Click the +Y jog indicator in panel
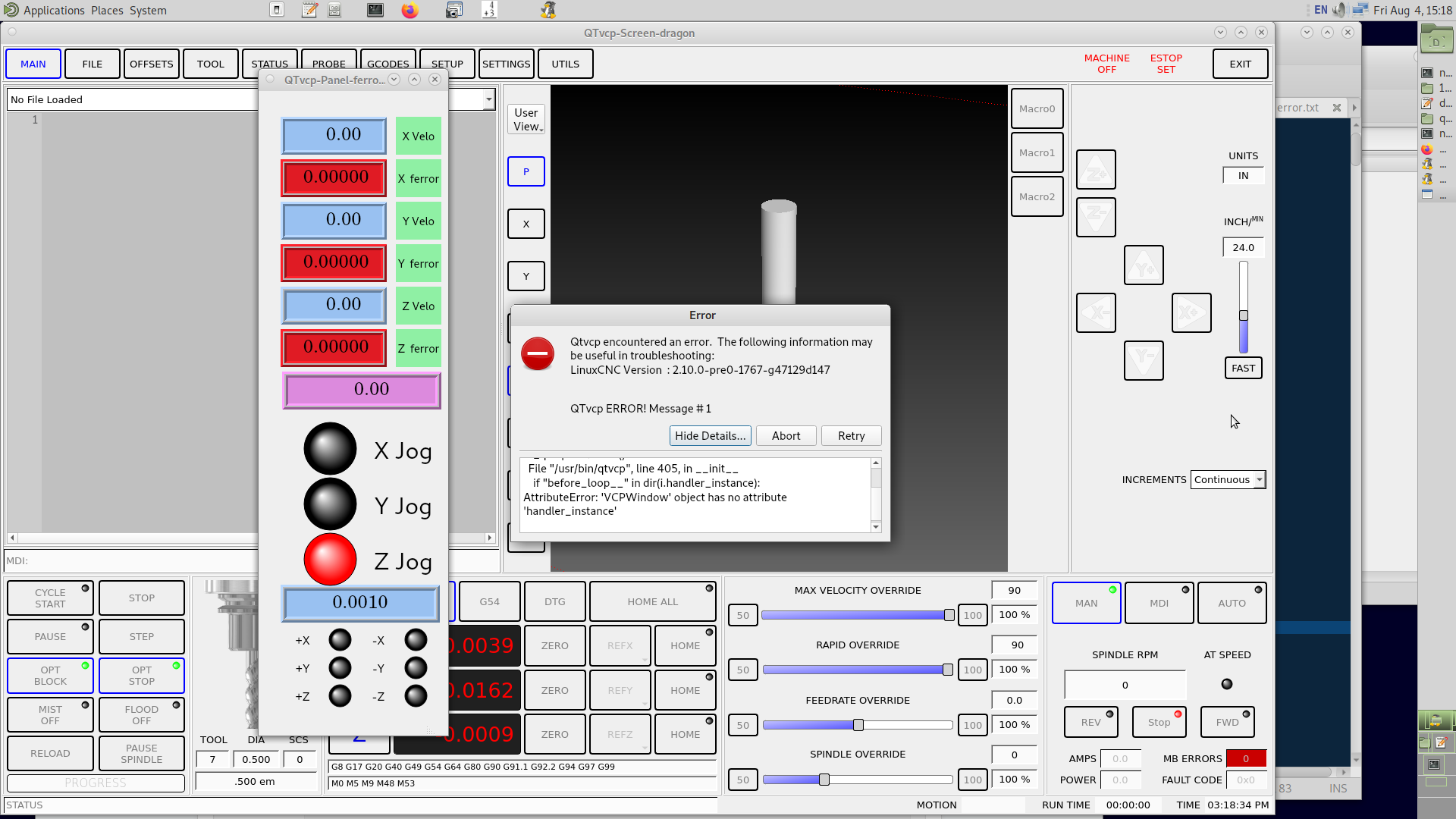Image resolution: width=1456 pixels, height=819 pixels. point(340,668)
